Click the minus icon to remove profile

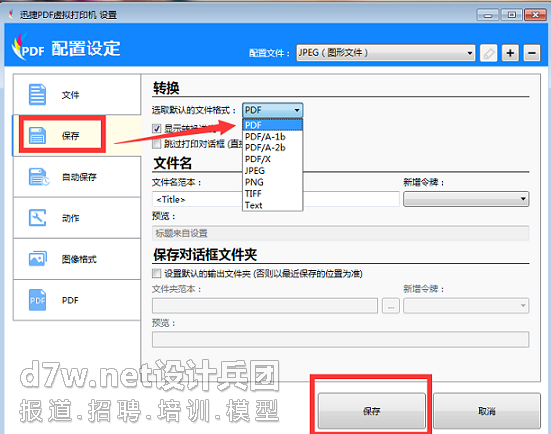(x=532, y=53)
